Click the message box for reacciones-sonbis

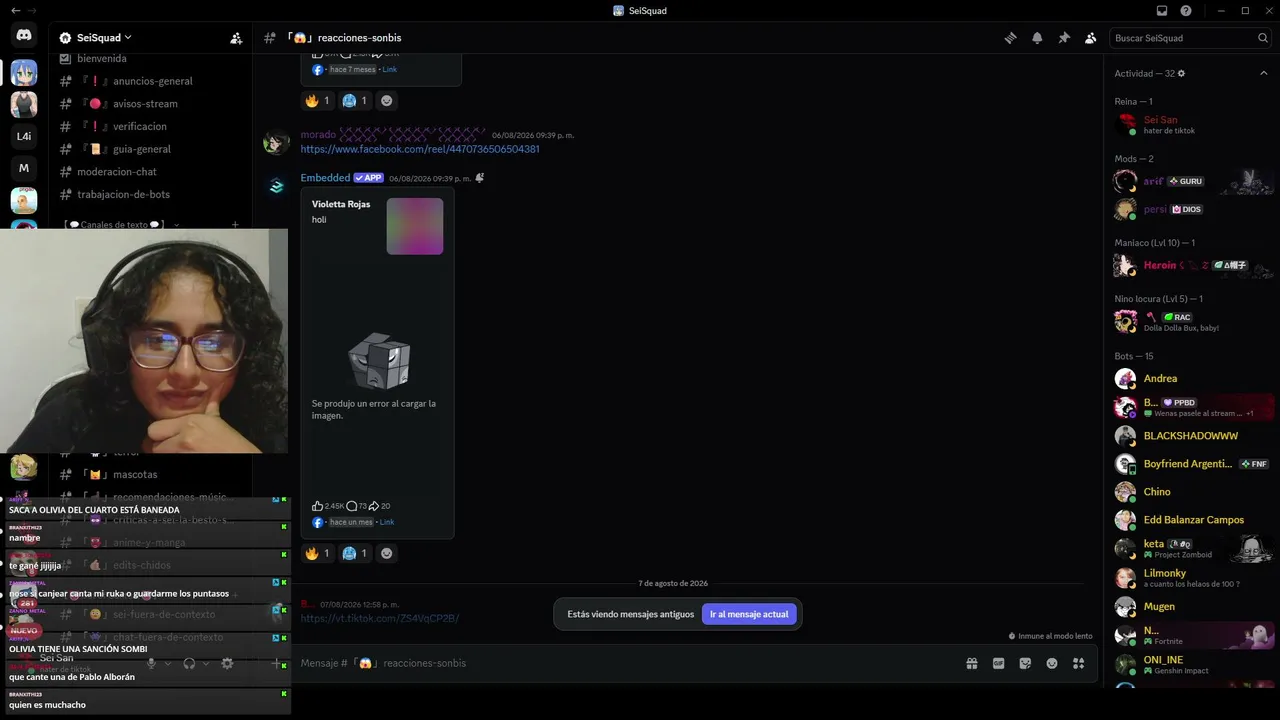click(x=625, y=663)
